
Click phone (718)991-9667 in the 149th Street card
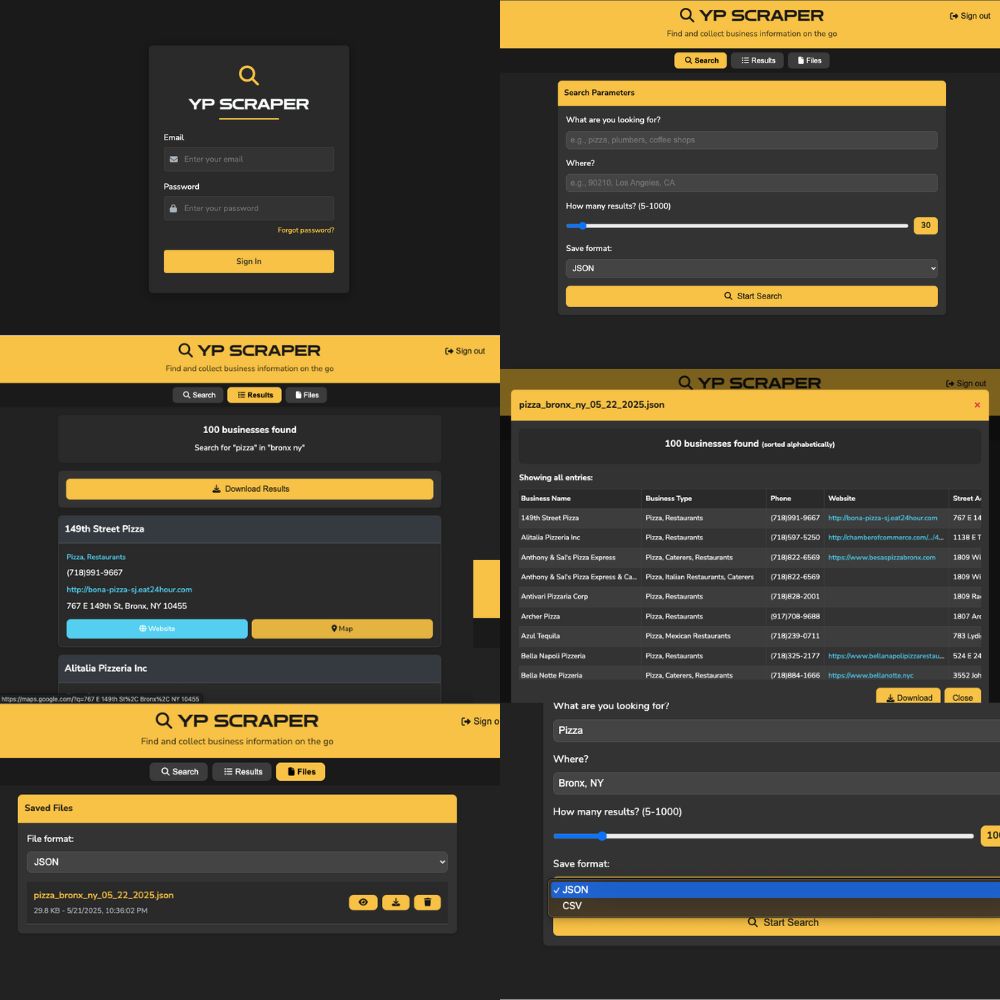coord(94,573)
